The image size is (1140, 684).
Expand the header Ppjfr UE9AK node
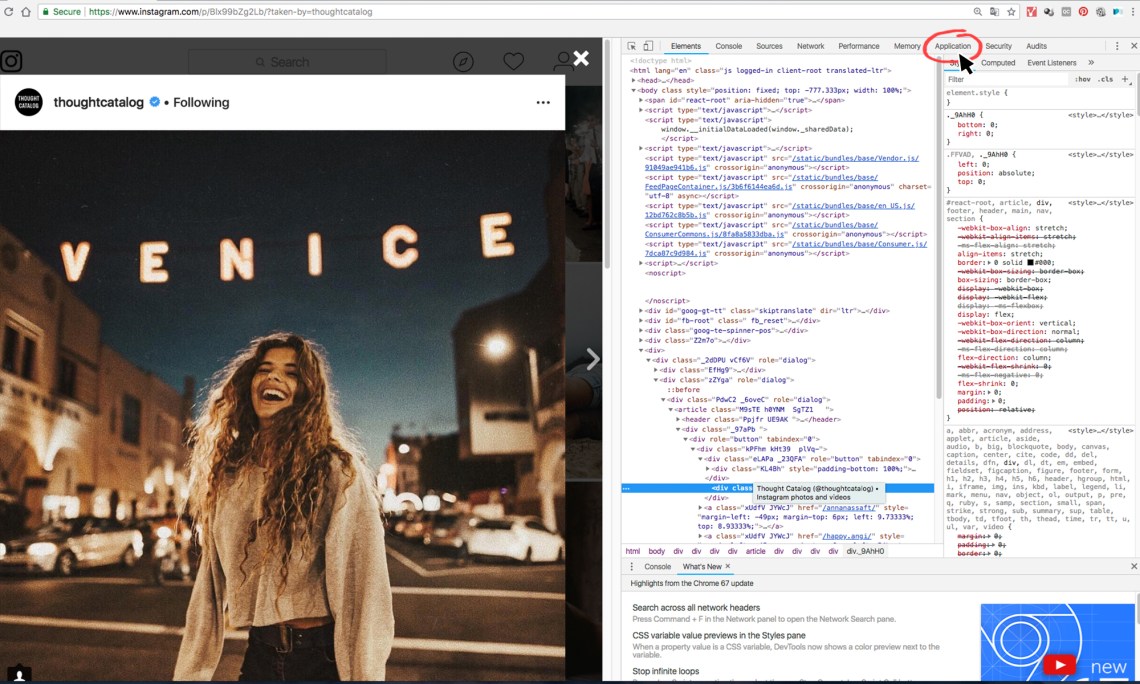678,419
